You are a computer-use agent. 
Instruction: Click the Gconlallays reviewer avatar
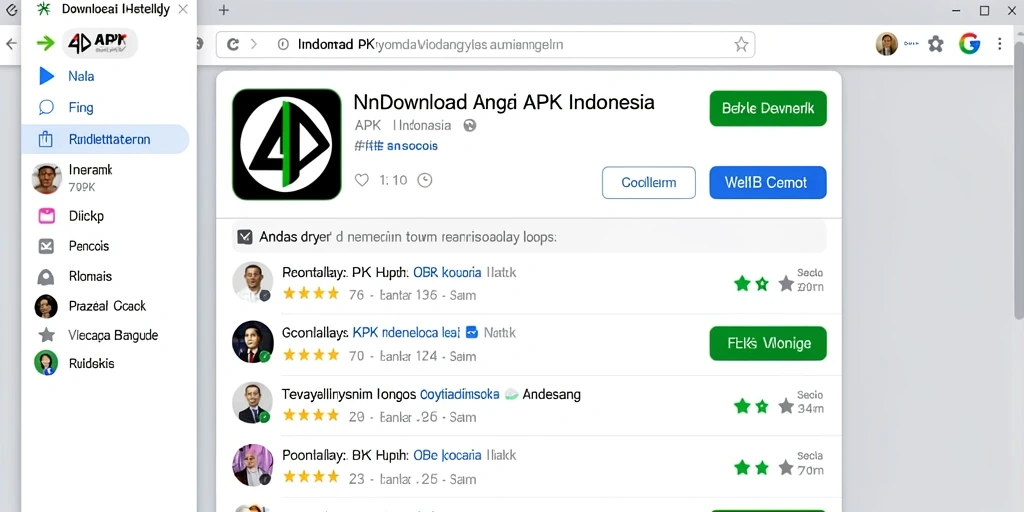[252, 342]
